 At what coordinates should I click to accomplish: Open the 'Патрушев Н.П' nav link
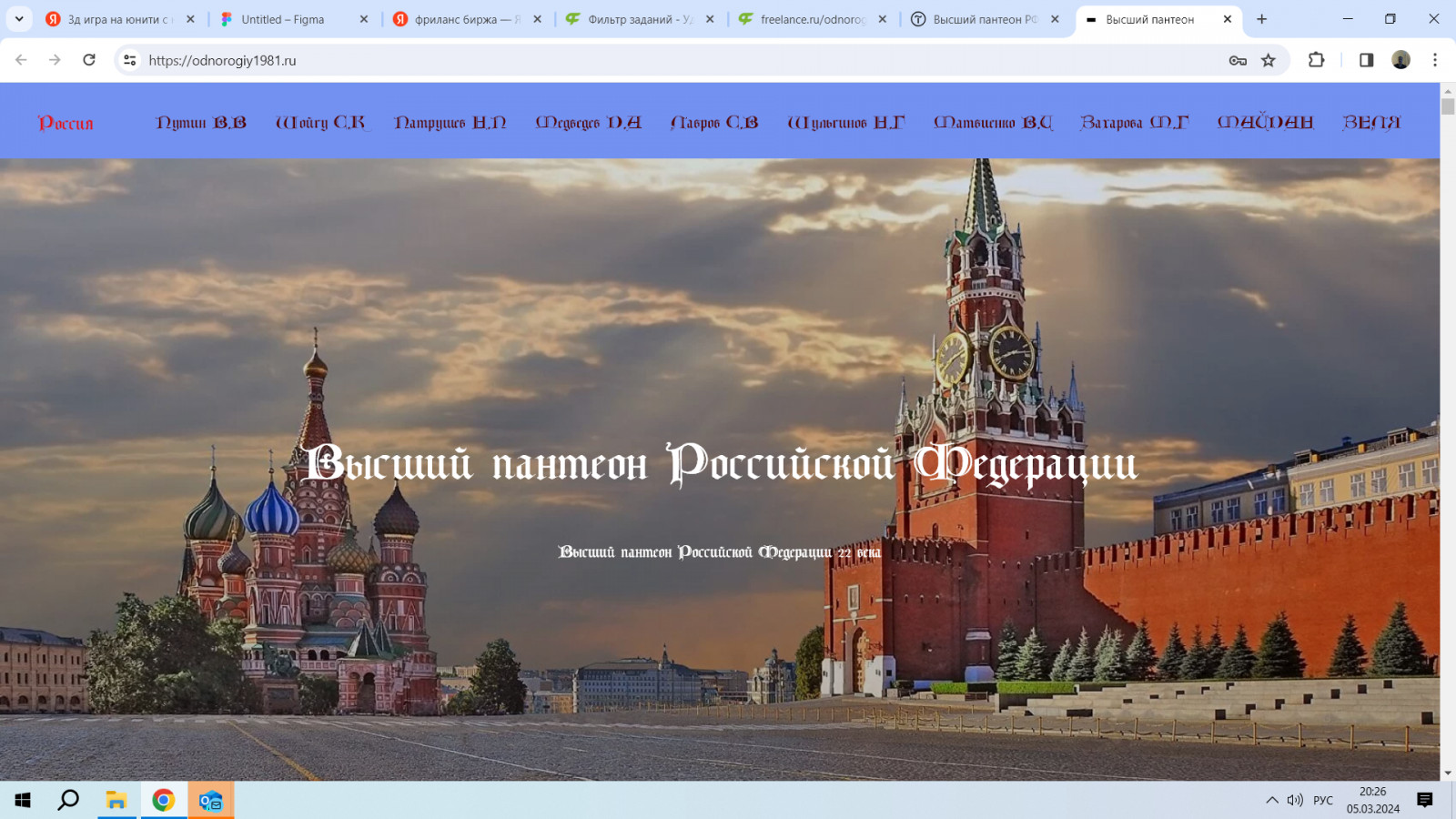click(450, 122)
